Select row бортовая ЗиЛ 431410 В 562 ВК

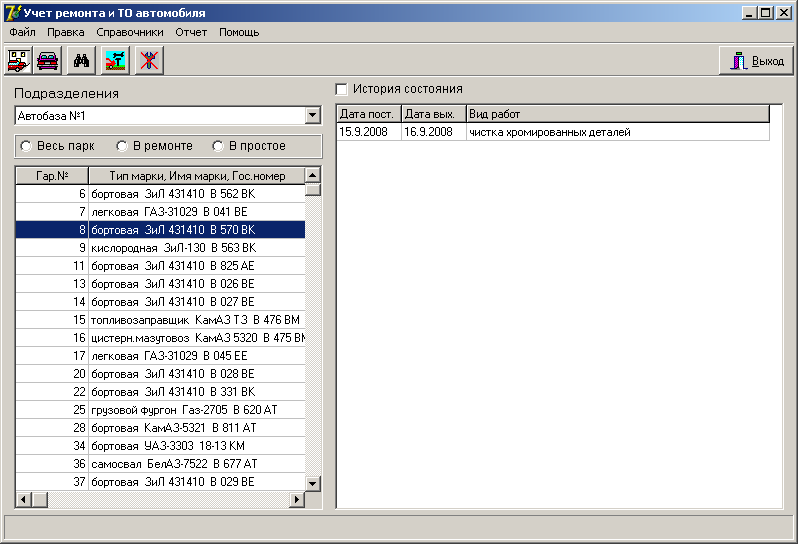(x=160, y=194)
